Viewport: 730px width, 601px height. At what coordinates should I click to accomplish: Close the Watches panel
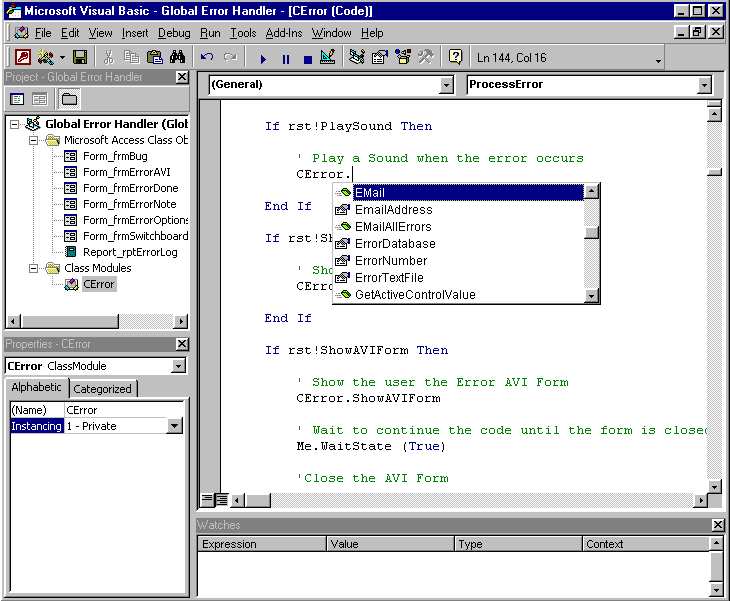pos(718,525)
